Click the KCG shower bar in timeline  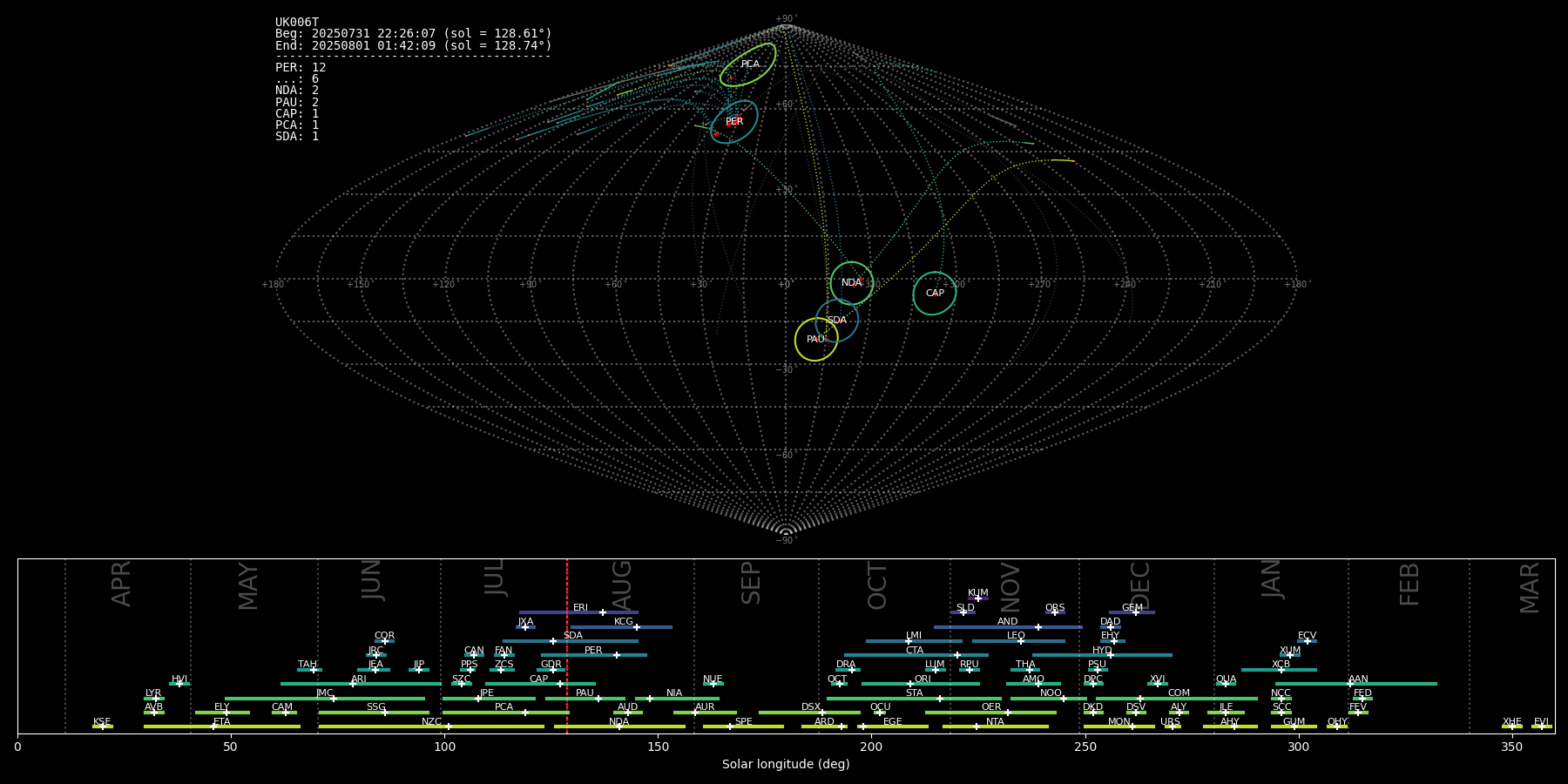(621, 626)
